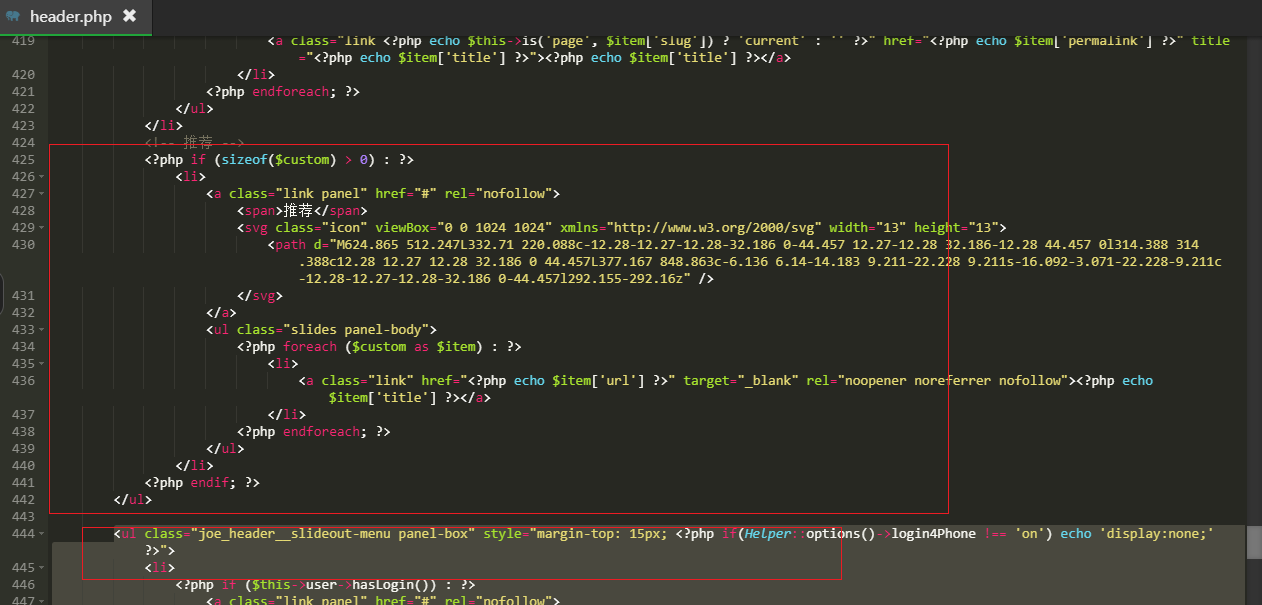Click the PHP elephant icon on the tab
The image size is (1262, 605).
[x=12, y=16]
